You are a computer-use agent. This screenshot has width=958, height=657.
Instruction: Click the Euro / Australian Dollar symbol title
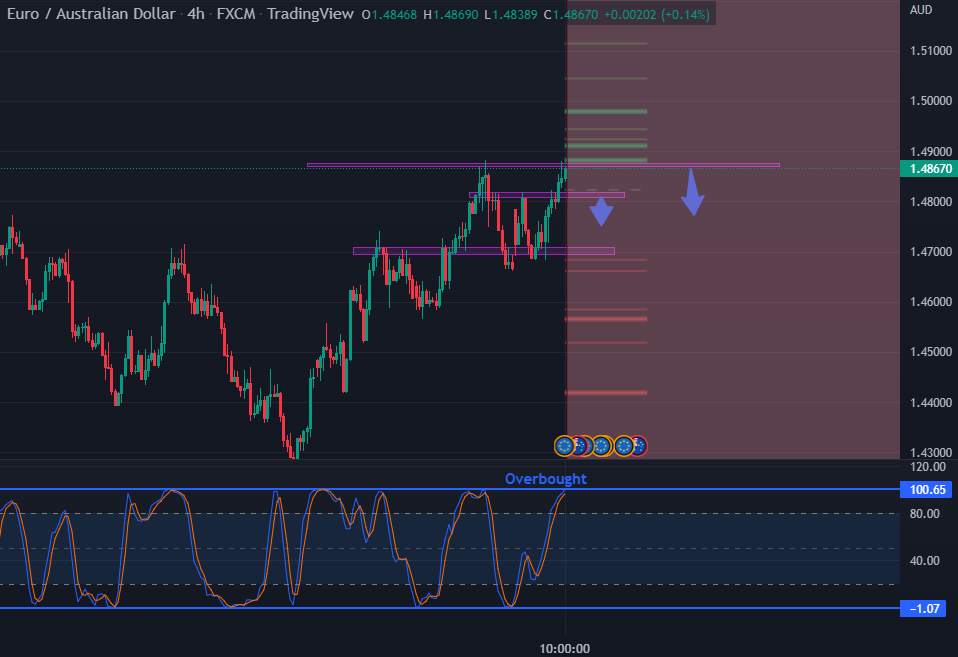point(91,13)
